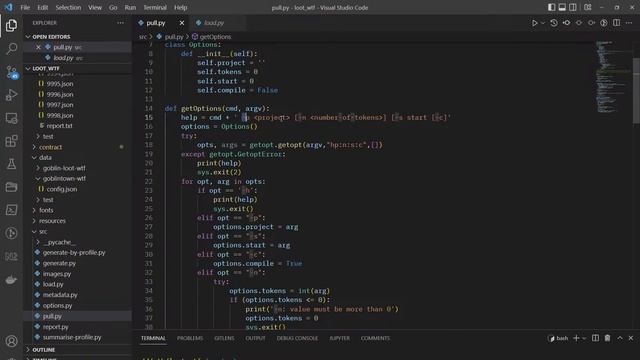Switch to the GitLens panel tab
The height and width of the screenshot is (360, 640).
click(224, 338)
